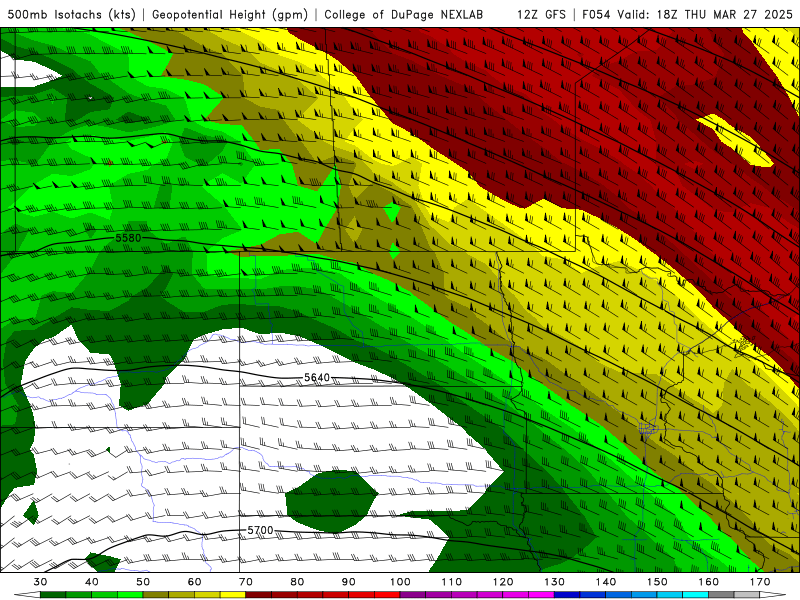This screenshot has width=800, height=600.
Task: Click the 60 value on the color scale
Action: coord(194,582)
